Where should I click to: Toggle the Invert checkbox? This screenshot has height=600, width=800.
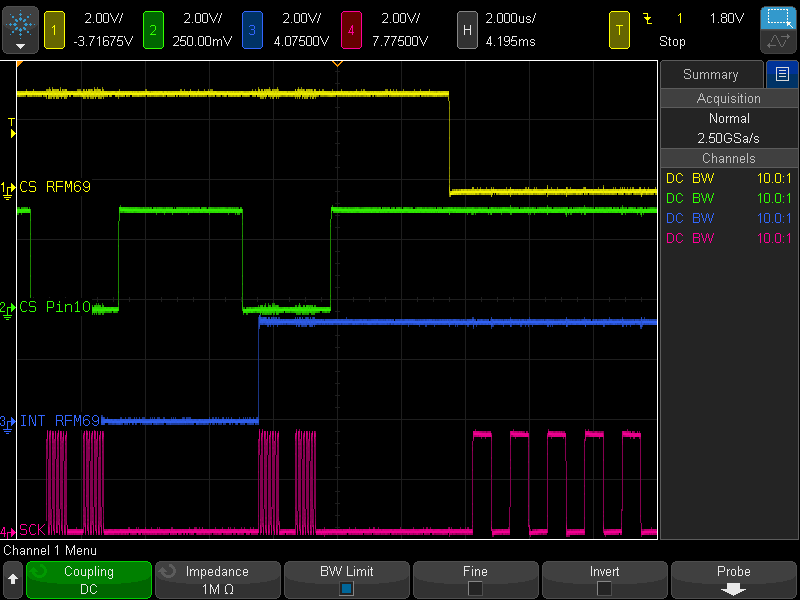(604, 588)
